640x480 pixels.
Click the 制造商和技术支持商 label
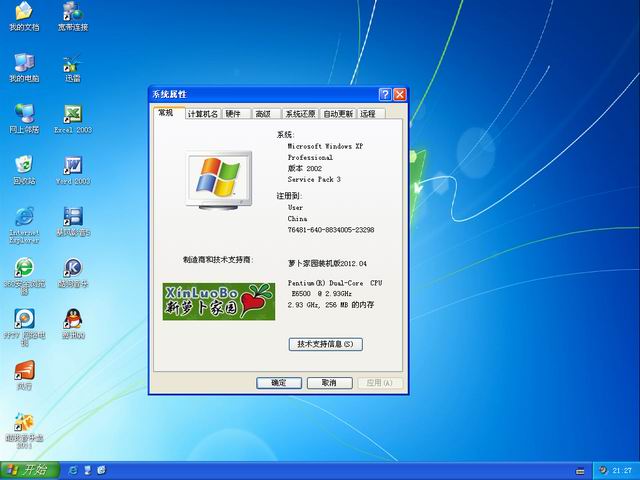[218, 260]
